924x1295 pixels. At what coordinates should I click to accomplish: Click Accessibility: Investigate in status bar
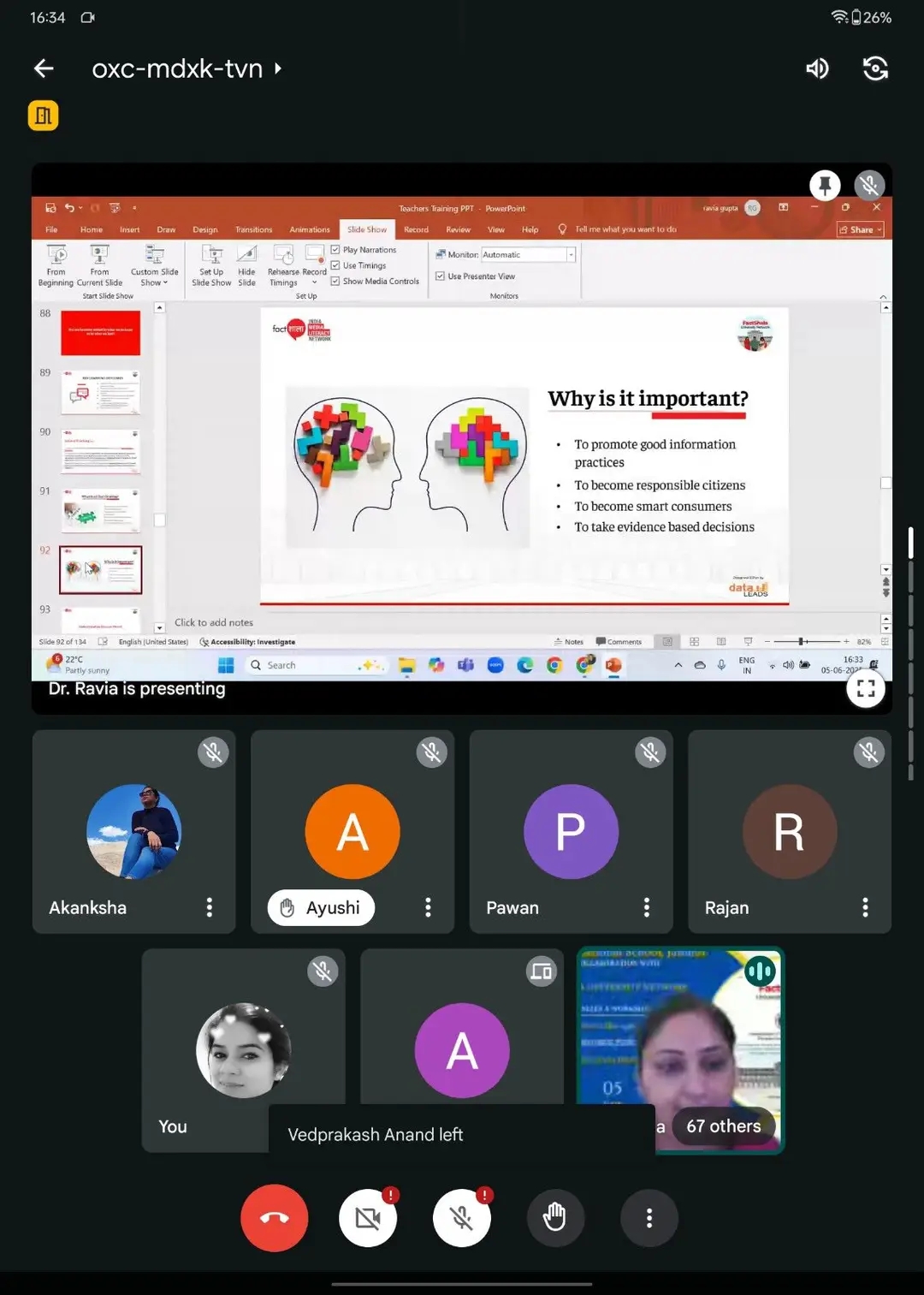click(247, 642)
